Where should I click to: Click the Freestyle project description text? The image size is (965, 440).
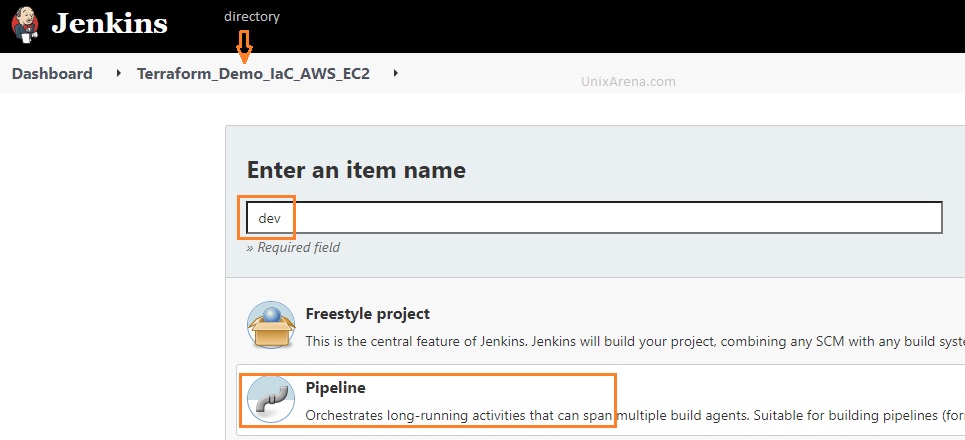pos(635,341)
